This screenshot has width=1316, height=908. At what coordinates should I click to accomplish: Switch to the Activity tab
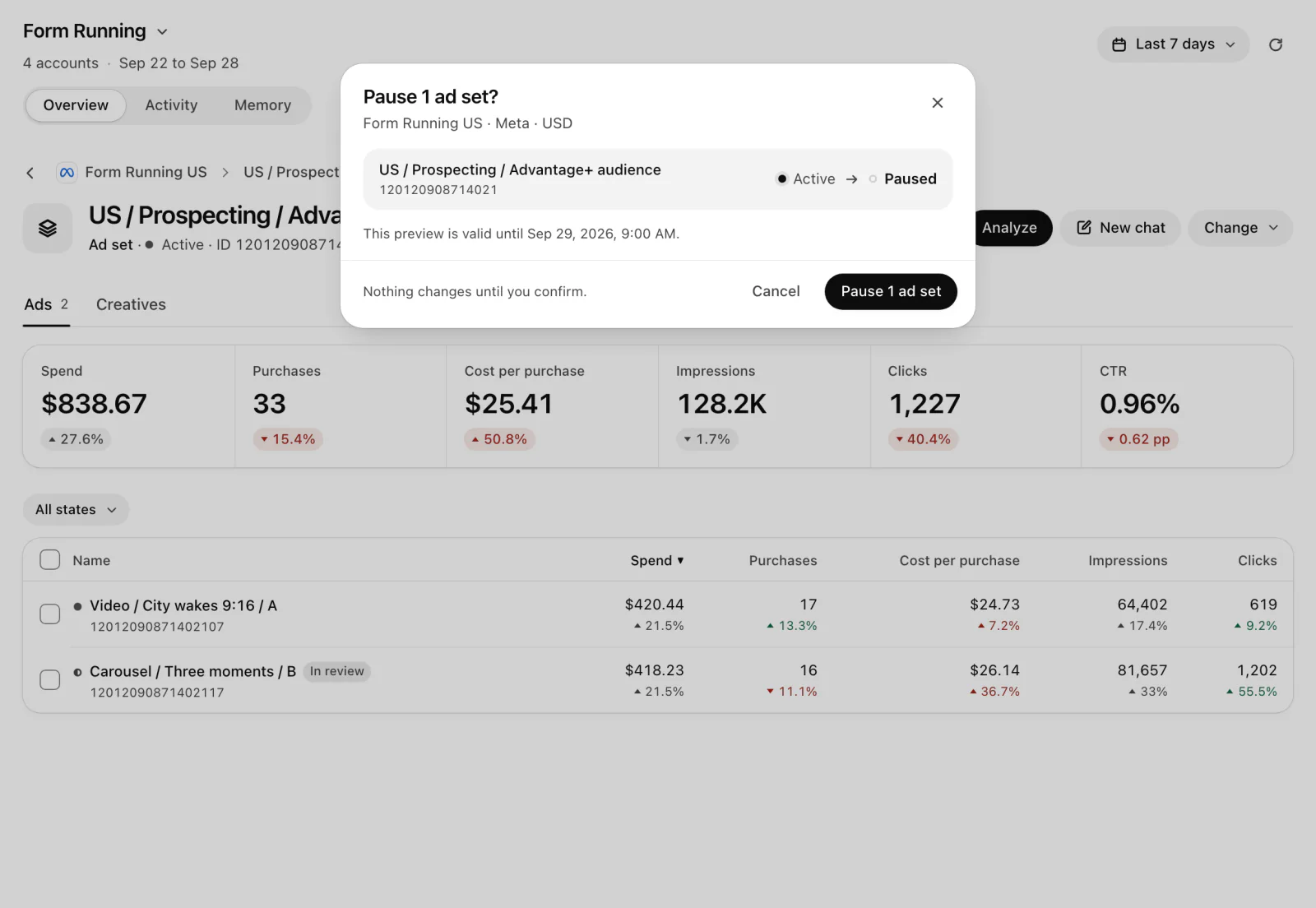point(171,105)
